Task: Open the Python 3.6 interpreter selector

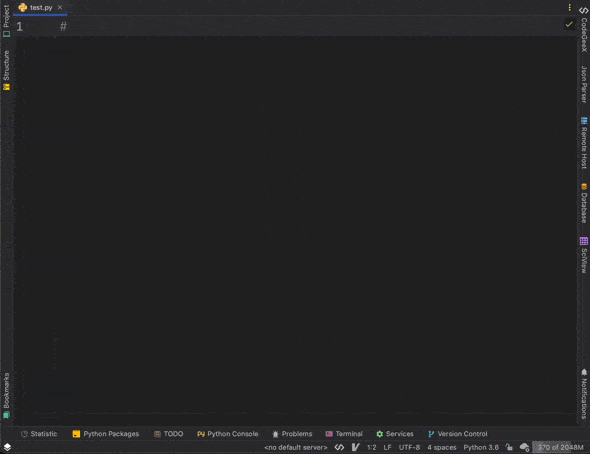Action: point(481,447)
